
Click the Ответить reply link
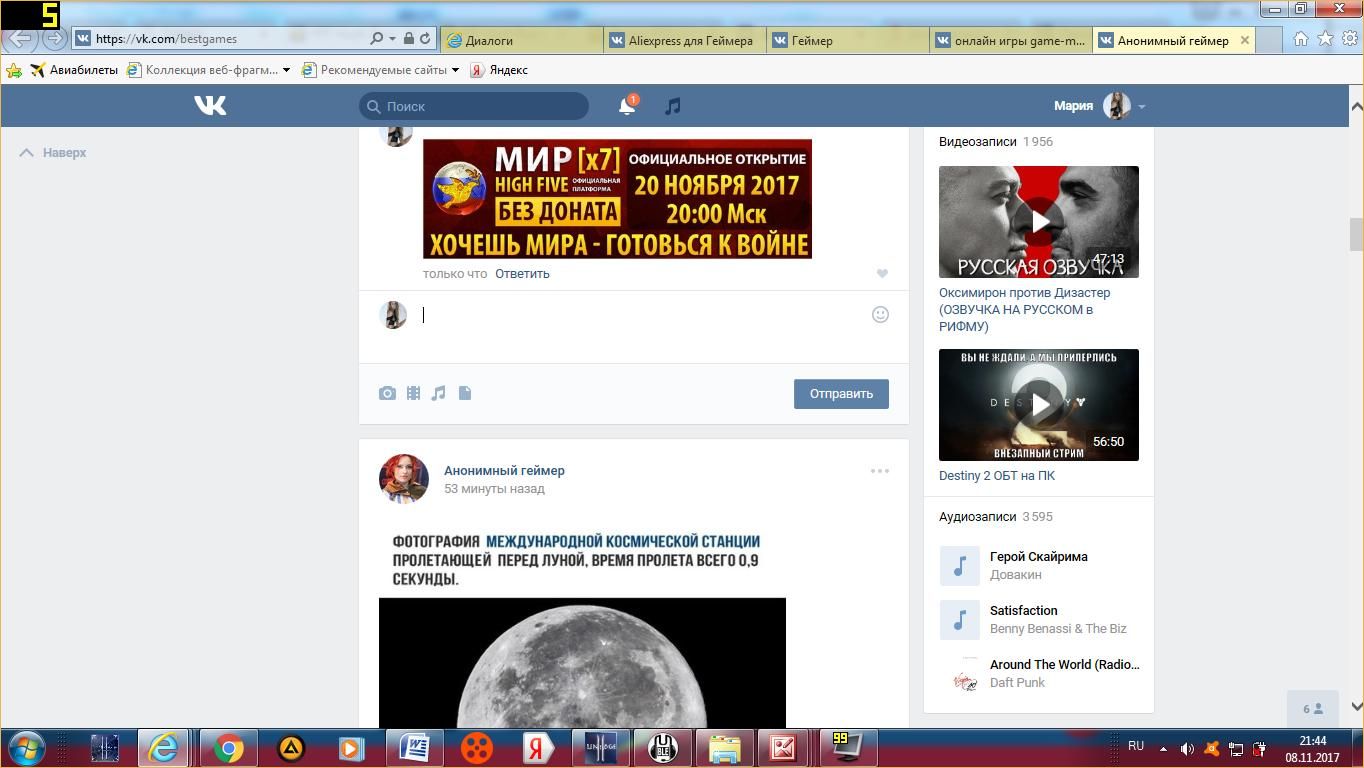(522, 273)
